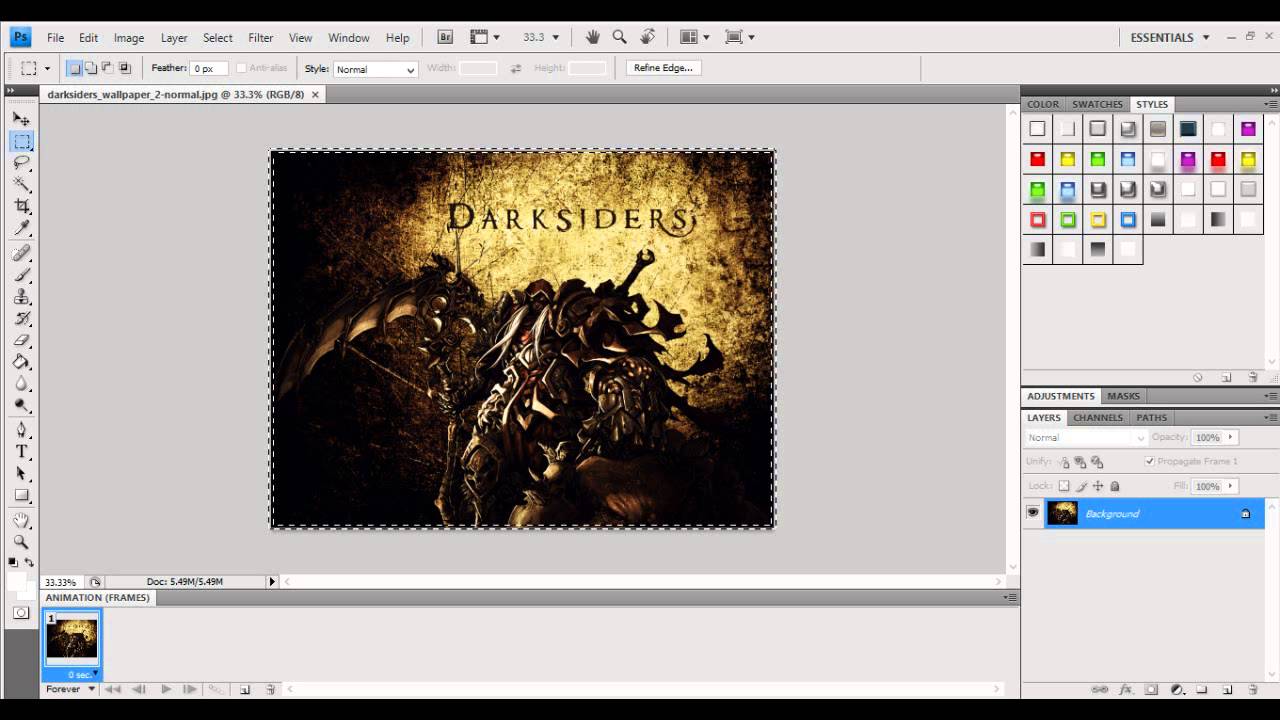Toggle Propagate Frame 1 checkbox
This screenshot has width=1280, height=720.
[1150, 461]
